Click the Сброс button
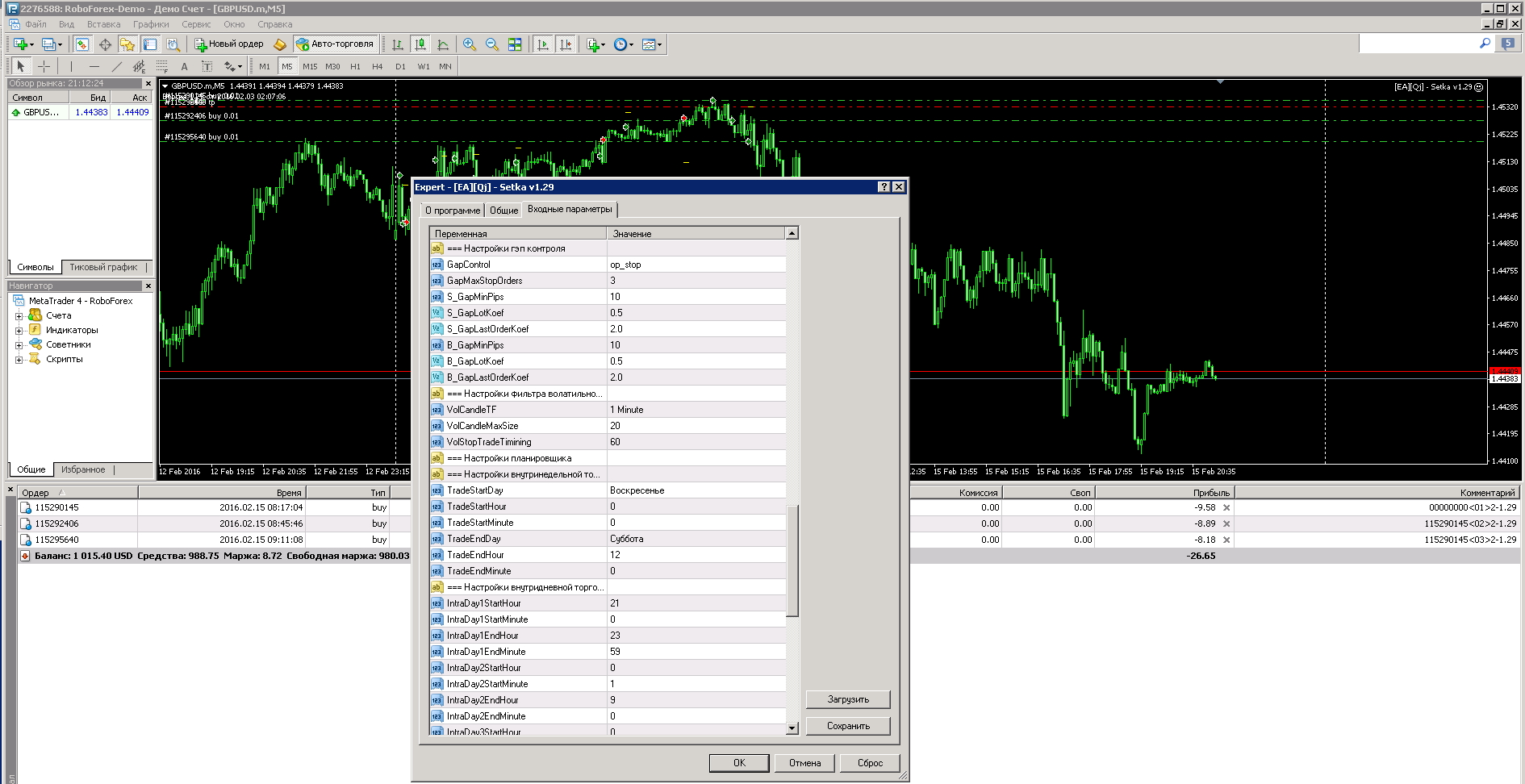This screenshot has height=784, width=1525. [x=870, y=763]
